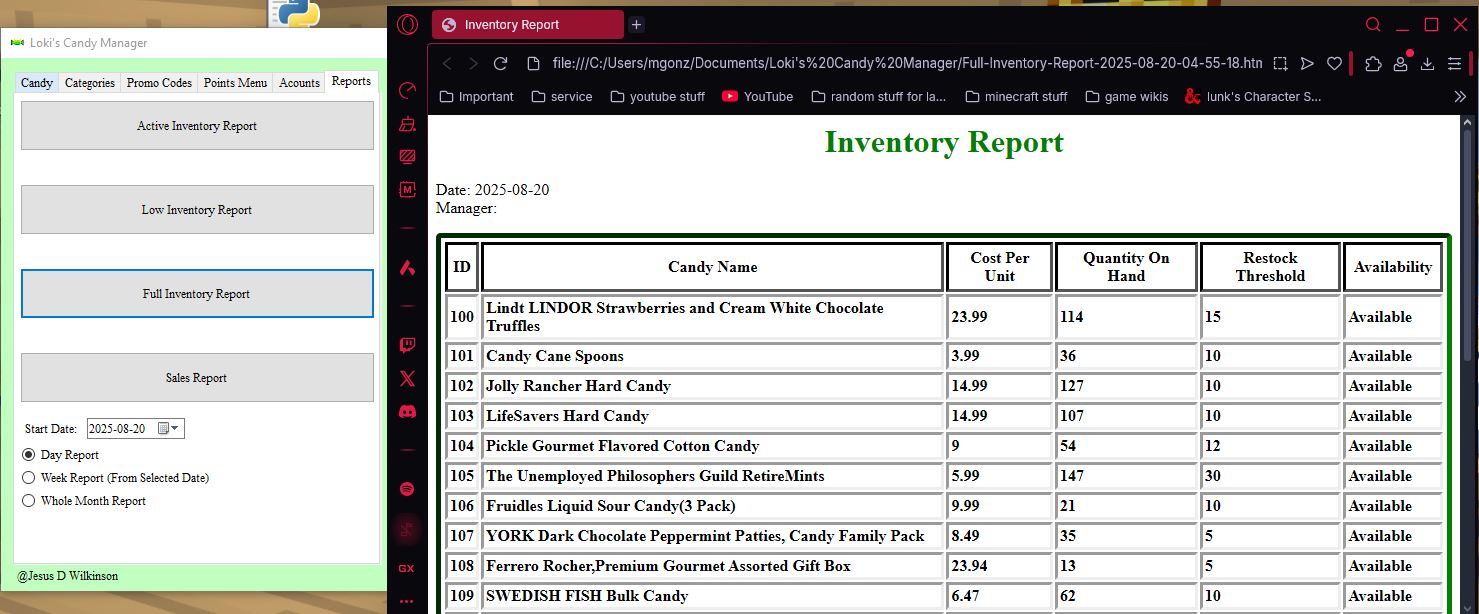Viewport: 1479px width, 614px height.
Task: Open the music player sidebar icon
Action: pos(407,530)
